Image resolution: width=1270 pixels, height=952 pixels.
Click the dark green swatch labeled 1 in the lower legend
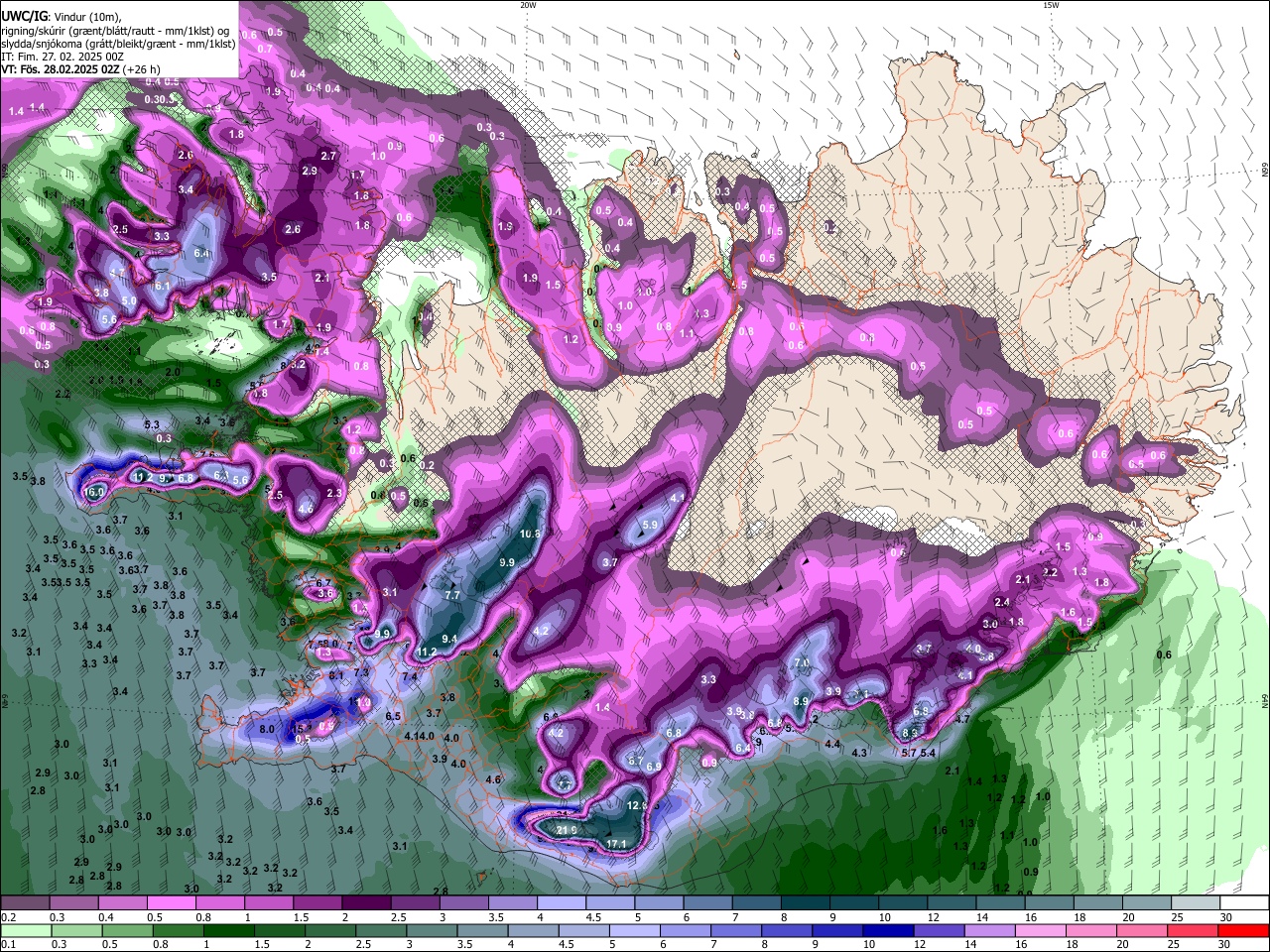227,930
